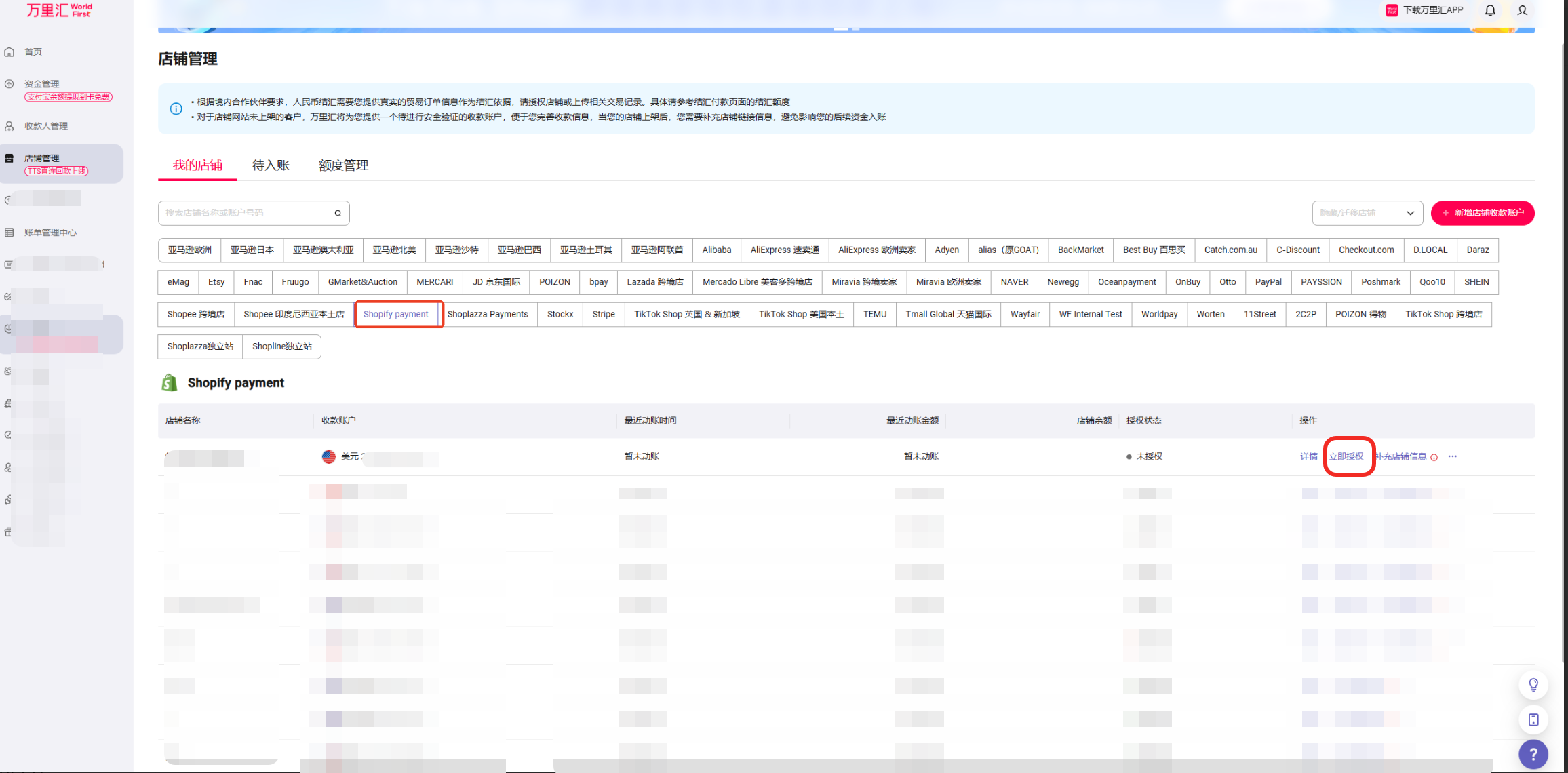
Task: Click the lightbulb tips floating icon
Action: click(1533, 685)
